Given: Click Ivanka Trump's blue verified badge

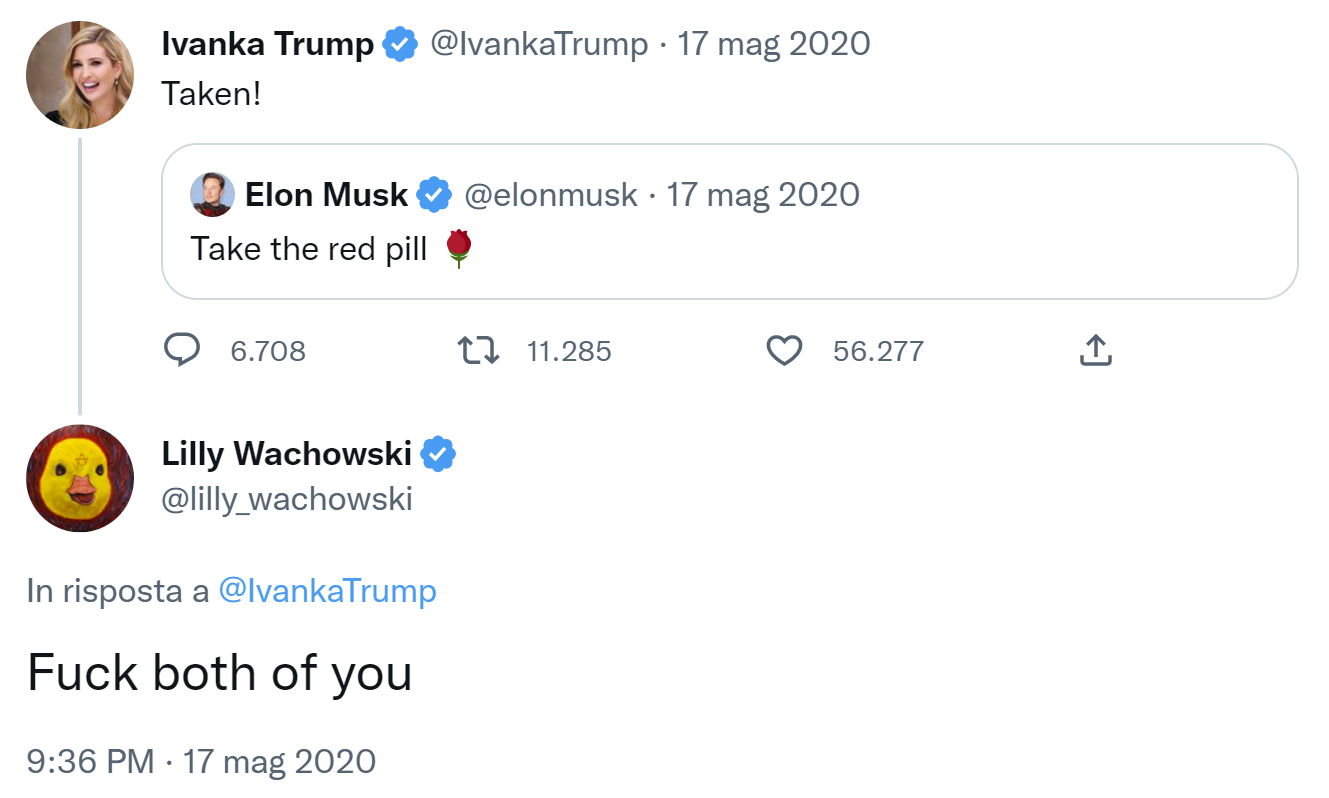Looking at the screenshot, I should click(401, 45).
